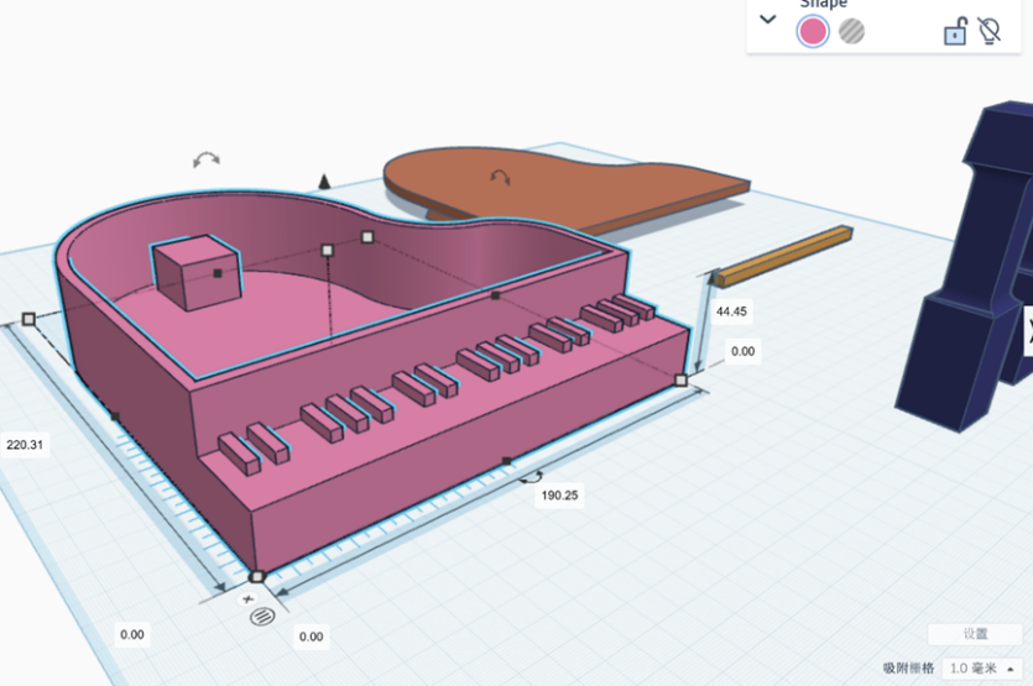The width and height of the screenshot is (1033, 686).
Task: Click the rotation arrow above the piano
Action: [206, 159]
